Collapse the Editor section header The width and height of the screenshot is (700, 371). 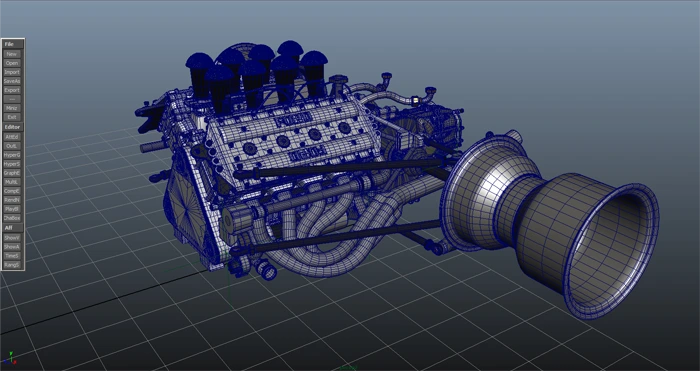[x=13, y=127]
